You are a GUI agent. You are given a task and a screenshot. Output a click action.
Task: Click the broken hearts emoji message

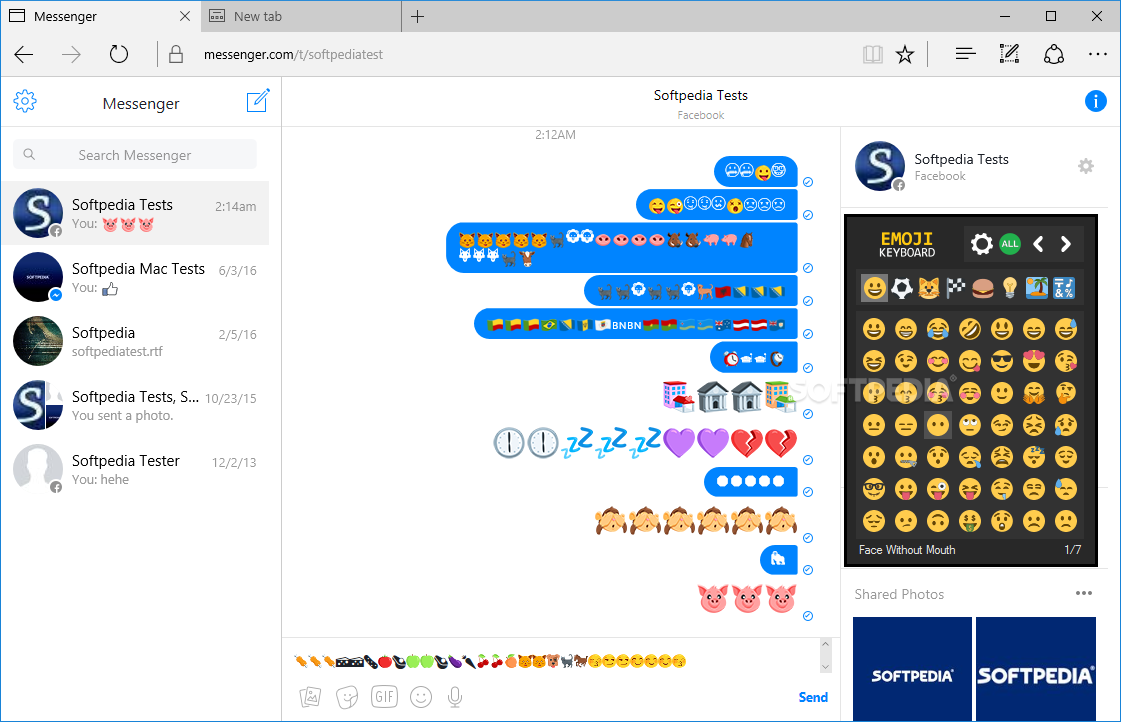(x=645, y=442)
